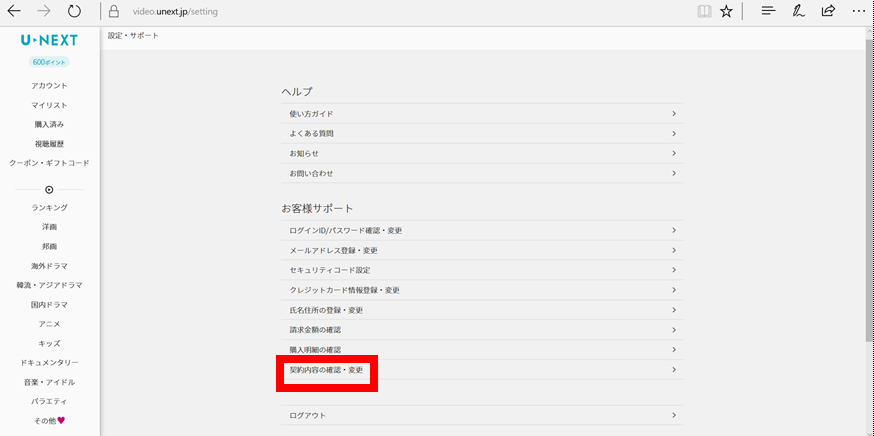
Task: Select 韓流・アジアドラマ in the sidebar
Action: click(x=49, y=285)
